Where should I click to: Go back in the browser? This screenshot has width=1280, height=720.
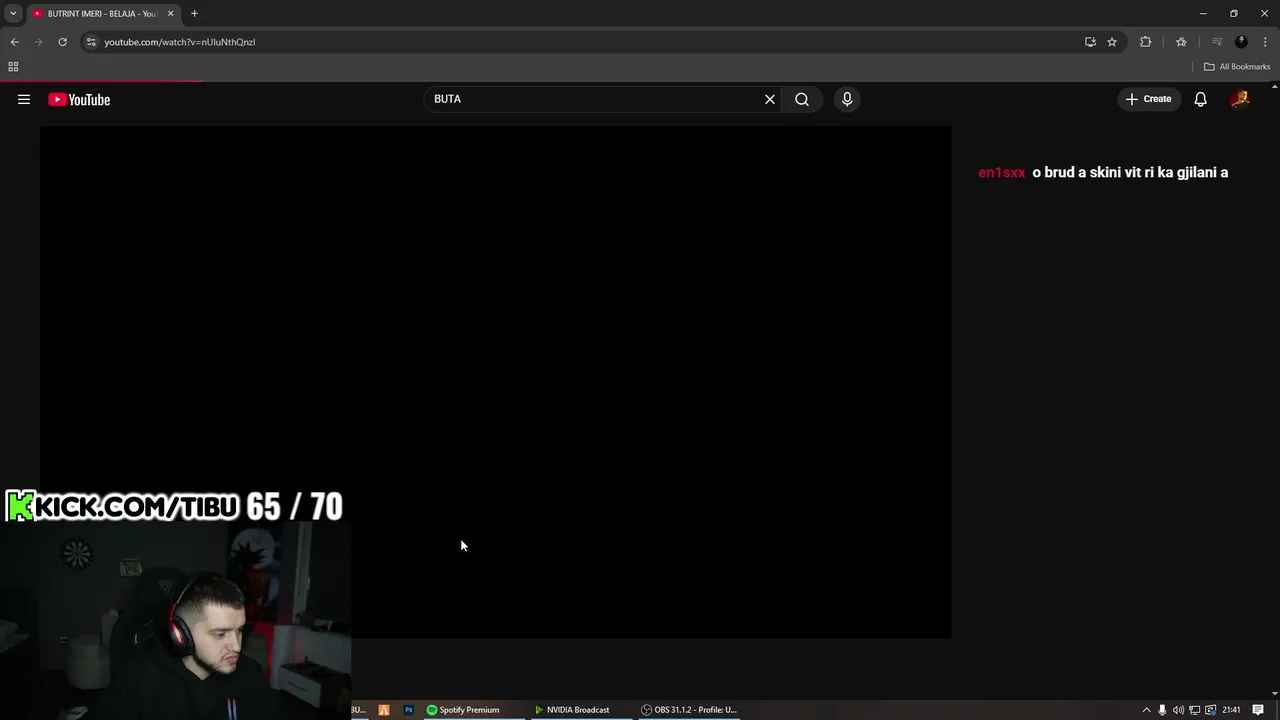coord(14,42)
